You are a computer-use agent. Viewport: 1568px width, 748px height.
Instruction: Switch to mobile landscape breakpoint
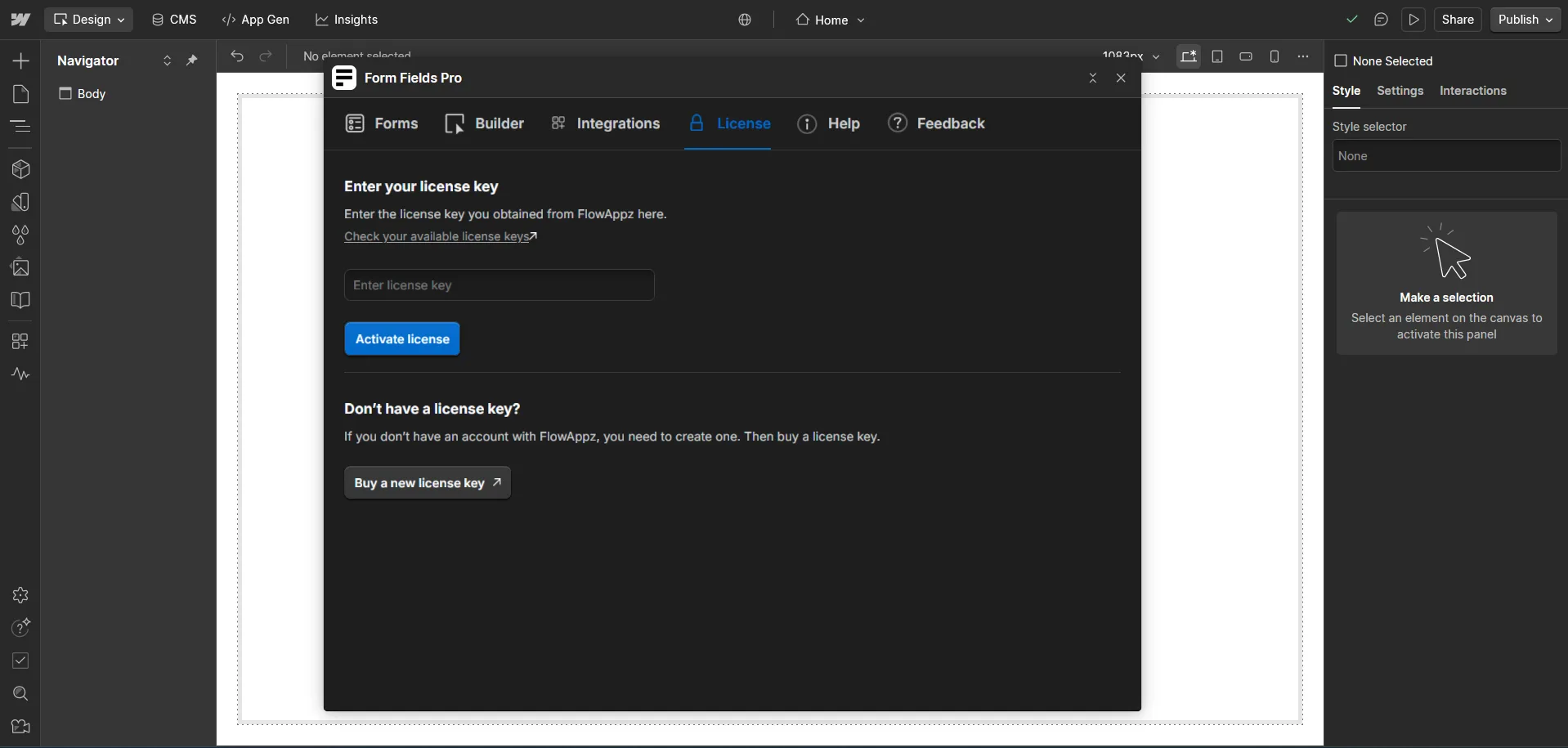tap(1246, 56)
